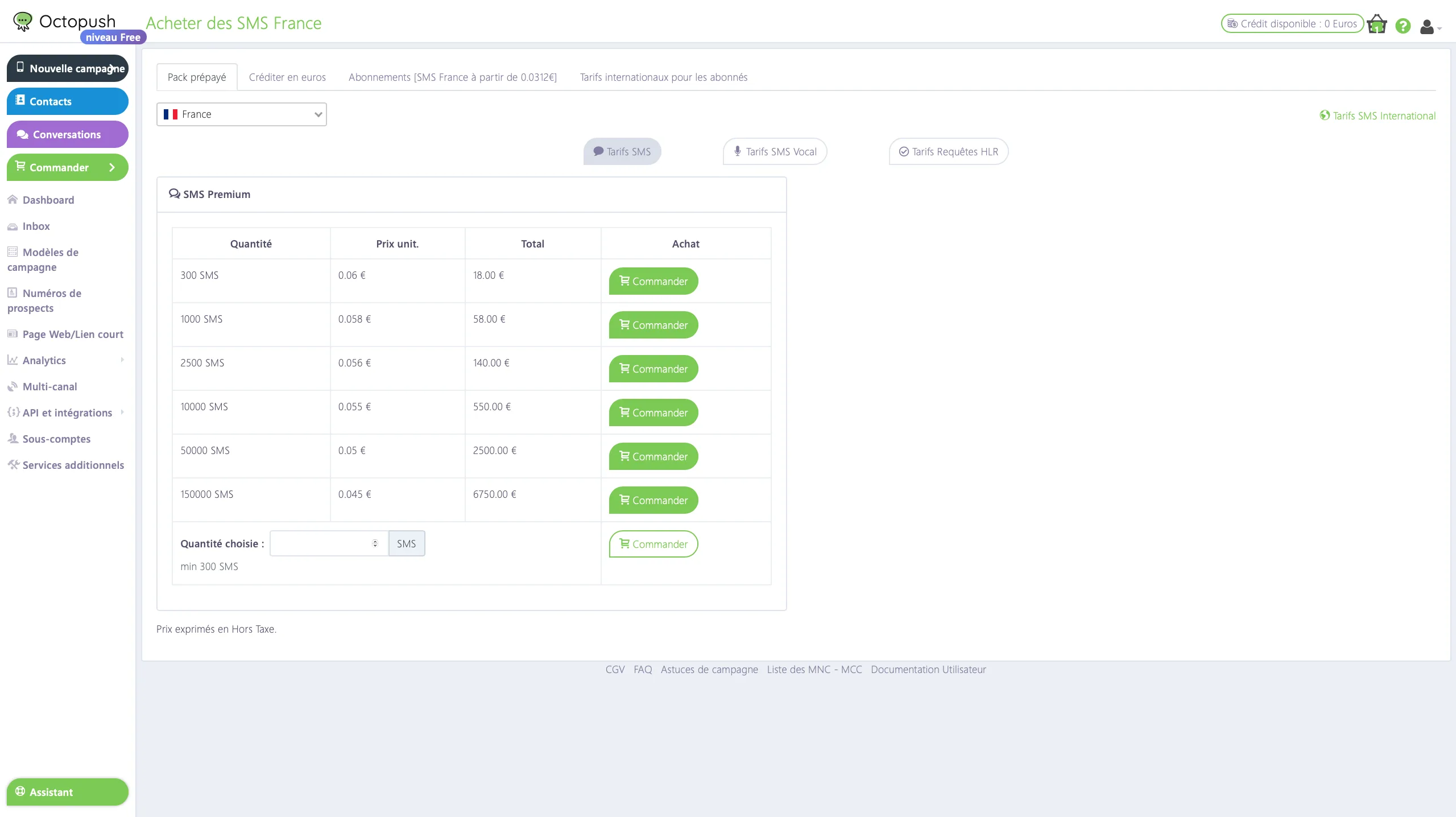Select the Pack prépayé tab
1456x817 pixels.
click(x=197, y=77)
